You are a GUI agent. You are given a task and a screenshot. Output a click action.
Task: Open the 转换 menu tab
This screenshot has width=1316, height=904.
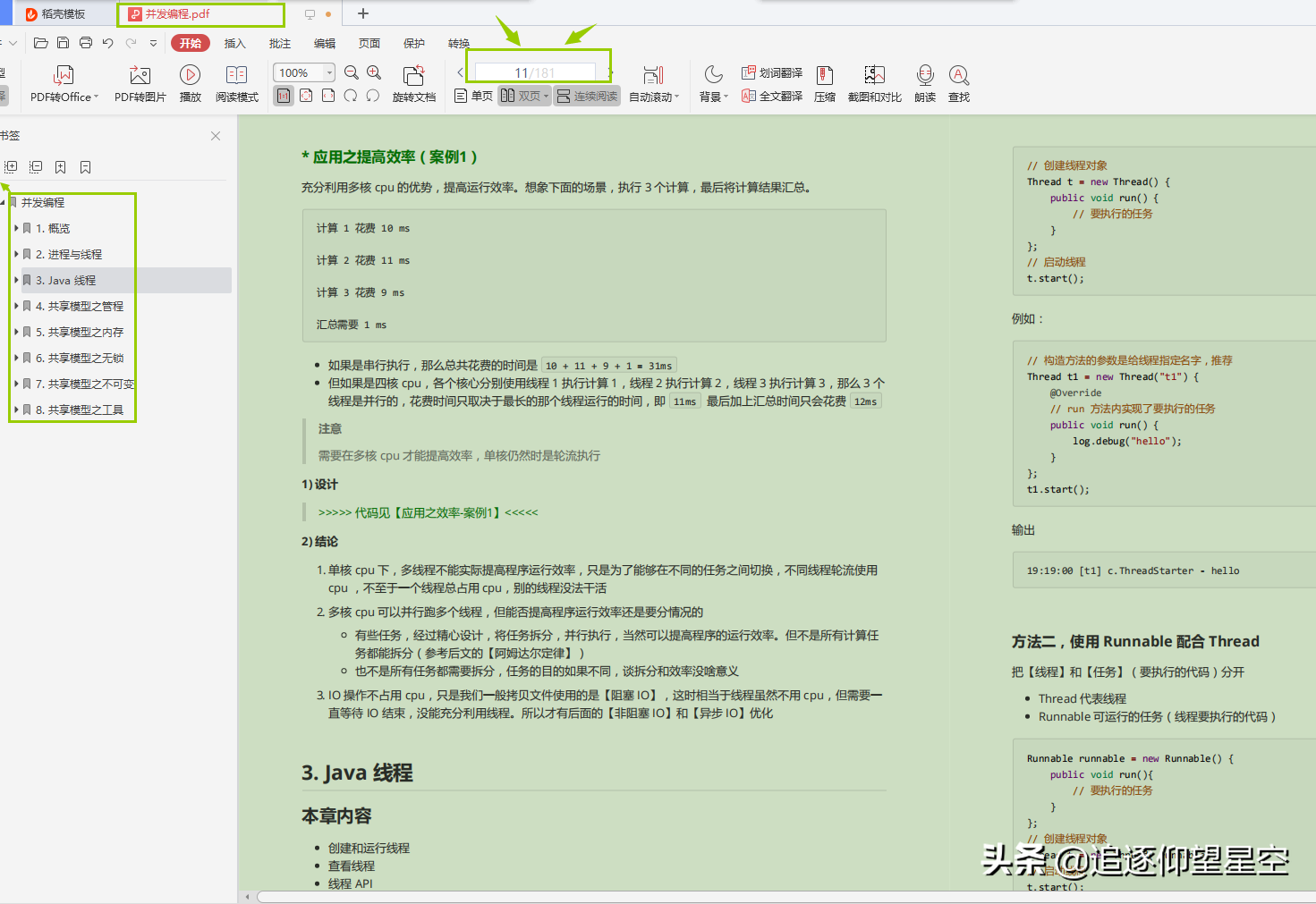(459, 43)
